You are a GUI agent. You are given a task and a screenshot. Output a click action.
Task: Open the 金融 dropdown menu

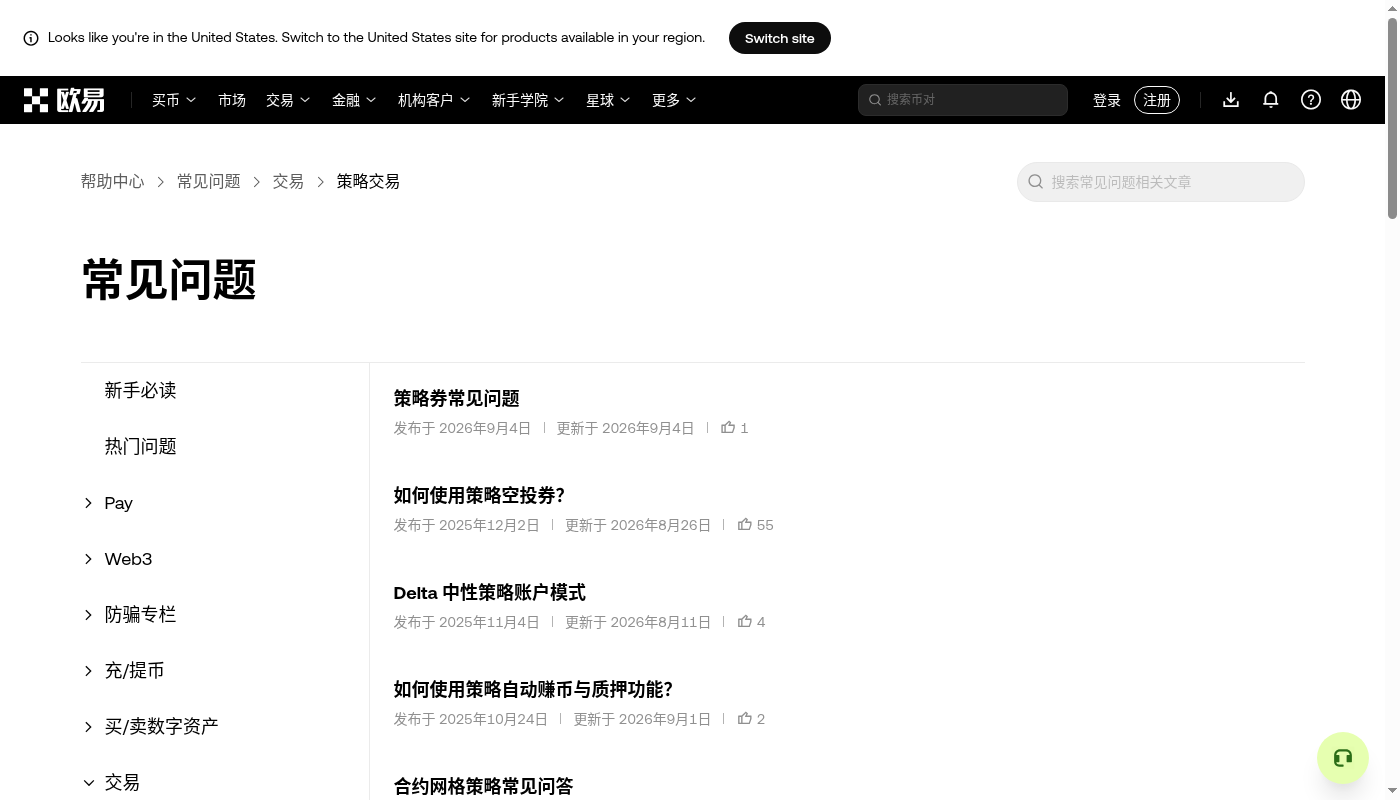(354, 100)
